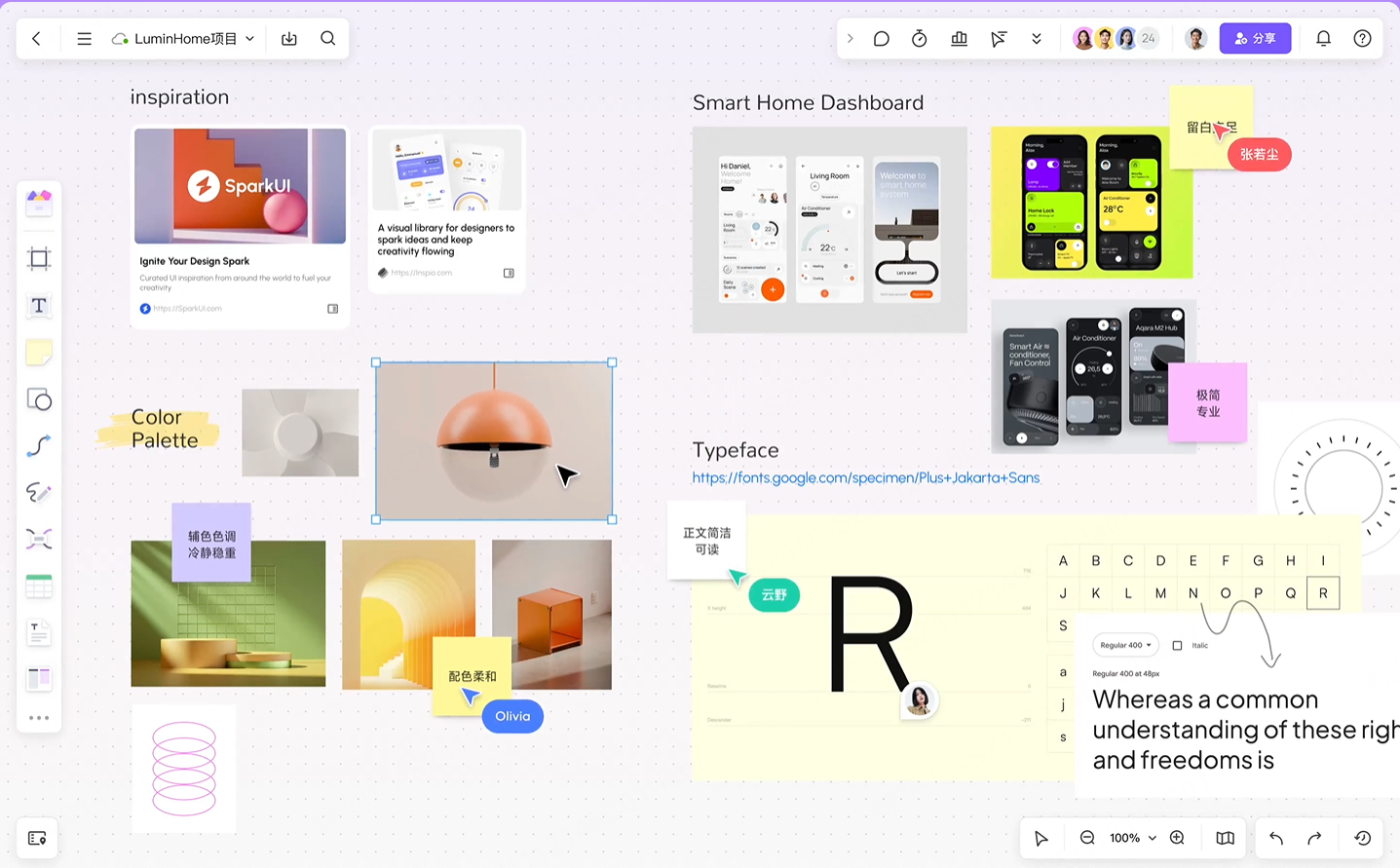This screenshot has width=1400, height=868.
Task: Select the Table tool
Action: click(x=39, y=585)
